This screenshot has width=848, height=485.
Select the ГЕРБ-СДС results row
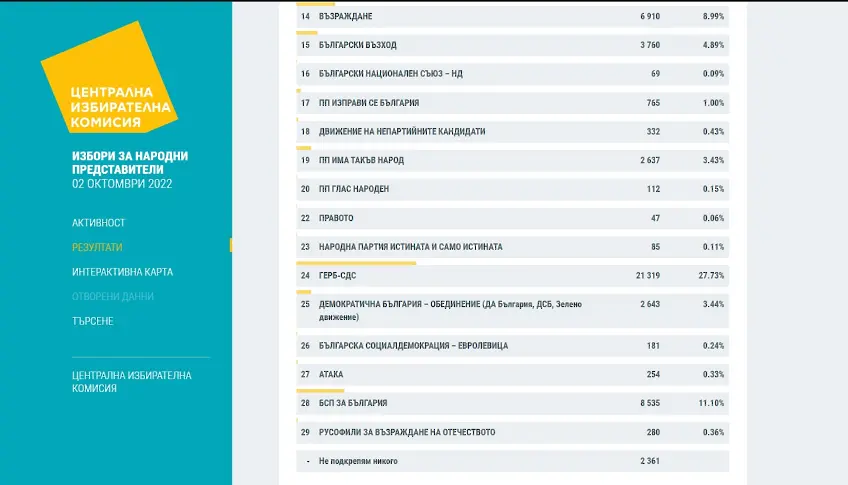[512, 275]
